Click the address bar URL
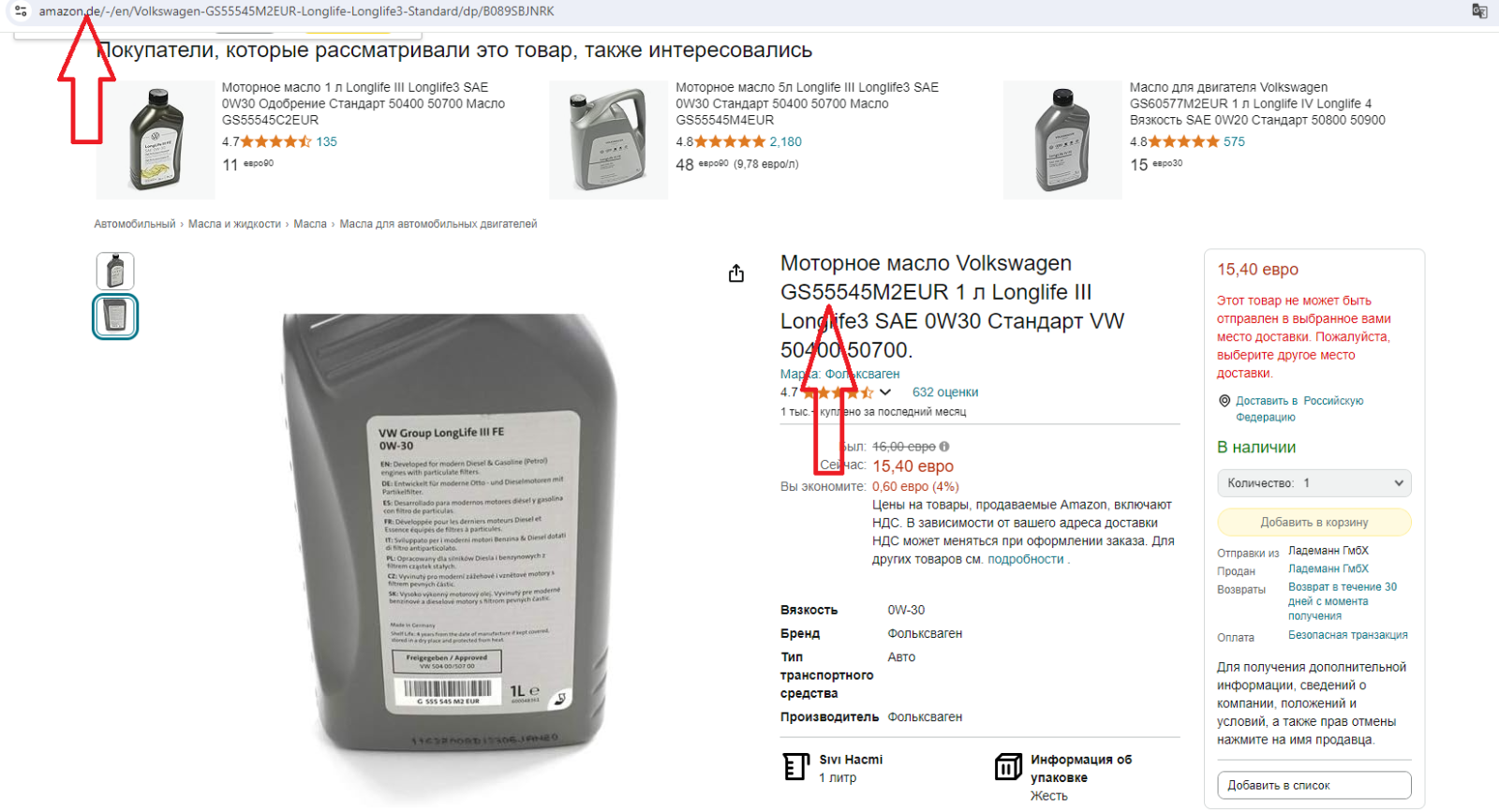 [x=296, y=11]
